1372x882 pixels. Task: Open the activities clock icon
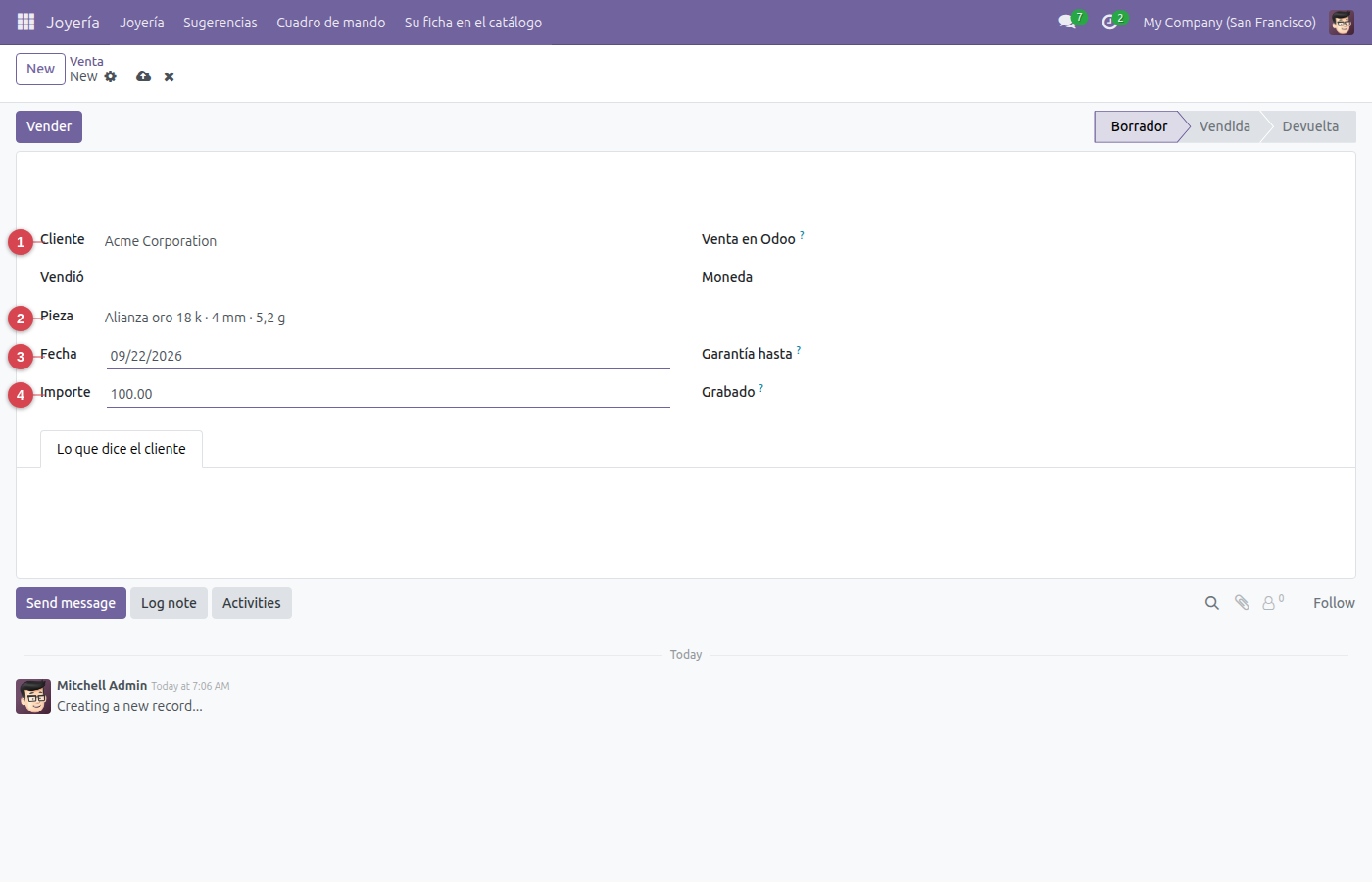click(x=1110, y=22)
